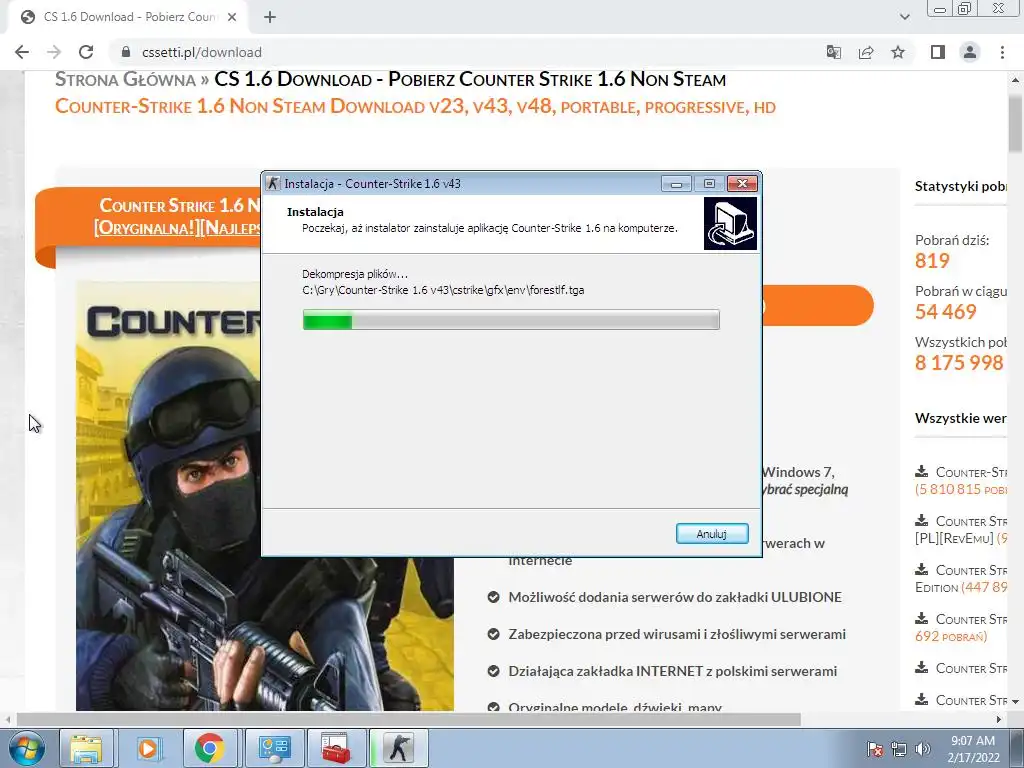Open the volume speaker tray icon
The width and height of the screenshot is (1024, 768).
(x=922, y=749)
